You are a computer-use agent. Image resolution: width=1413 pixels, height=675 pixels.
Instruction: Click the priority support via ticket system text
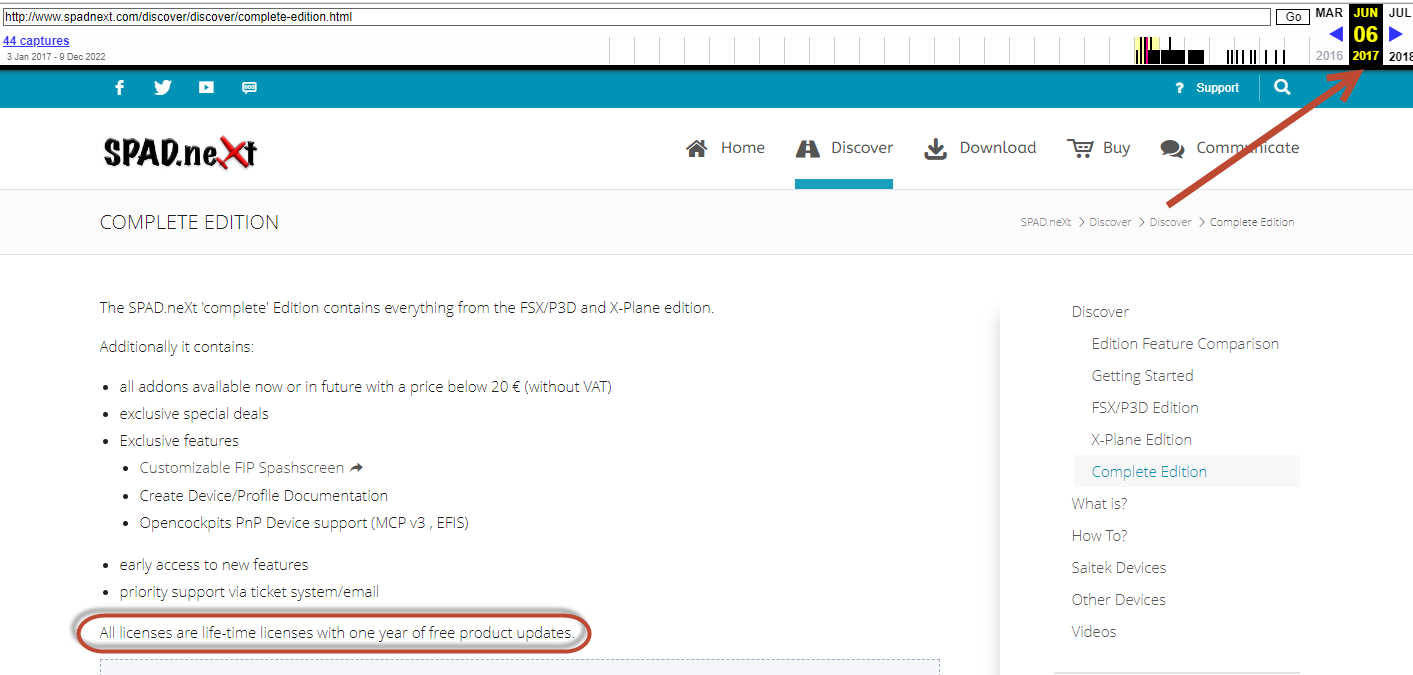point(249,592)
